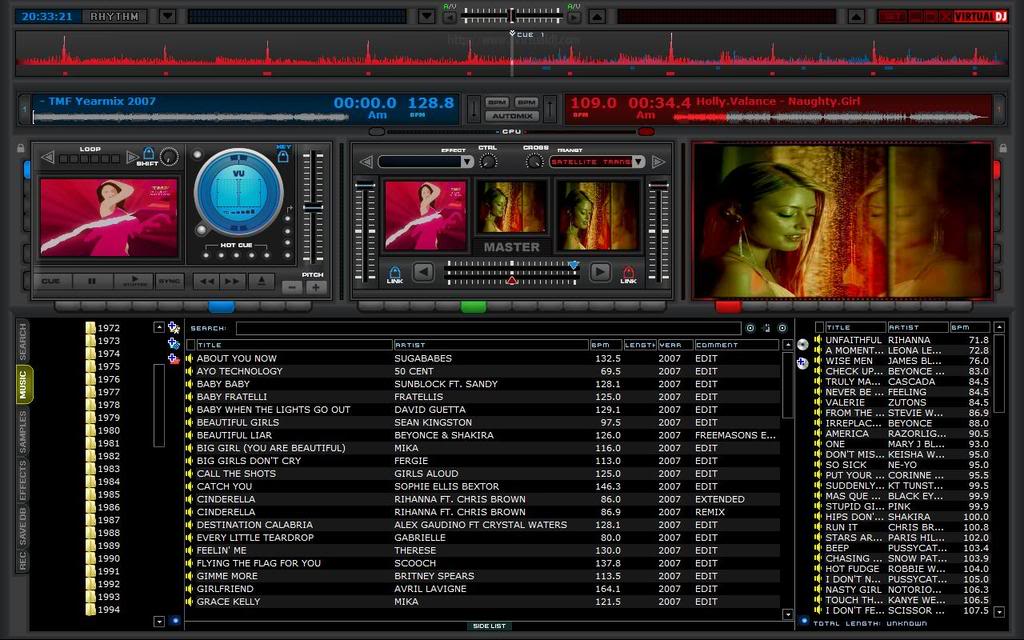Screen dimensions: 1024x640
Task: Decrease loop length with the left LOOP arrow
Action: (47, 157)
